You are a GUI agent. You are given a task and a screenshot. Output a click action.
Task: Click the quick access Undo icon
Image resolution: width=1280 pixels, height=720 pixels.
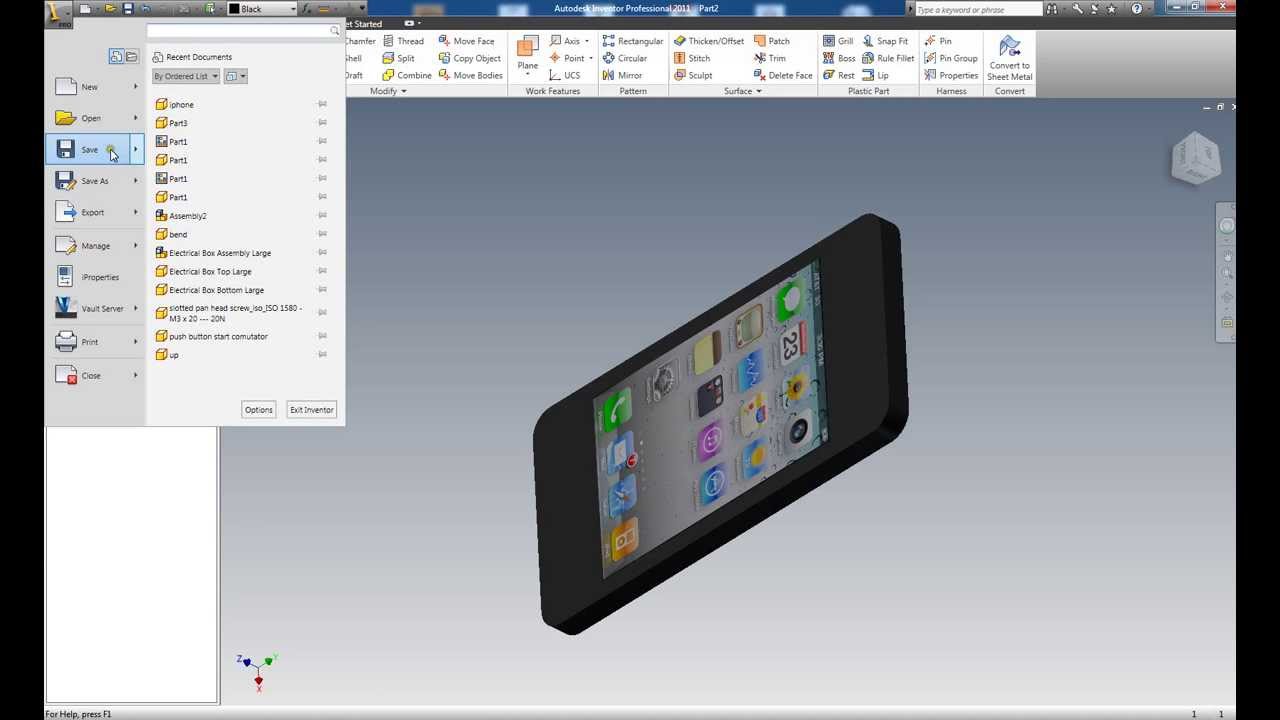click(146, 9)
